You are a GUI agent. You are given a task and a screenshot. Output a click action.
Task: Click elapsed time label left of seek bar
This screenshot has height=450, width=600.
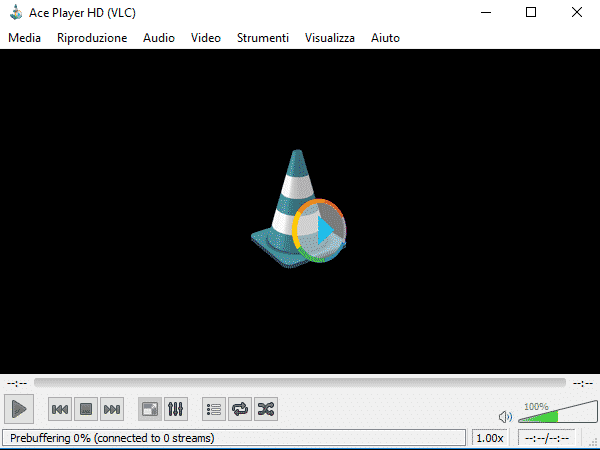pyautogui.click(x=17, y=383)
